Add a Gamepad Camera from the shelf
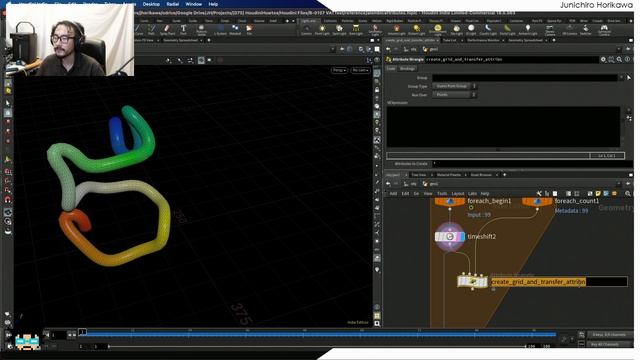The height and width of the screenshot is (360, 640). (604, 30)
